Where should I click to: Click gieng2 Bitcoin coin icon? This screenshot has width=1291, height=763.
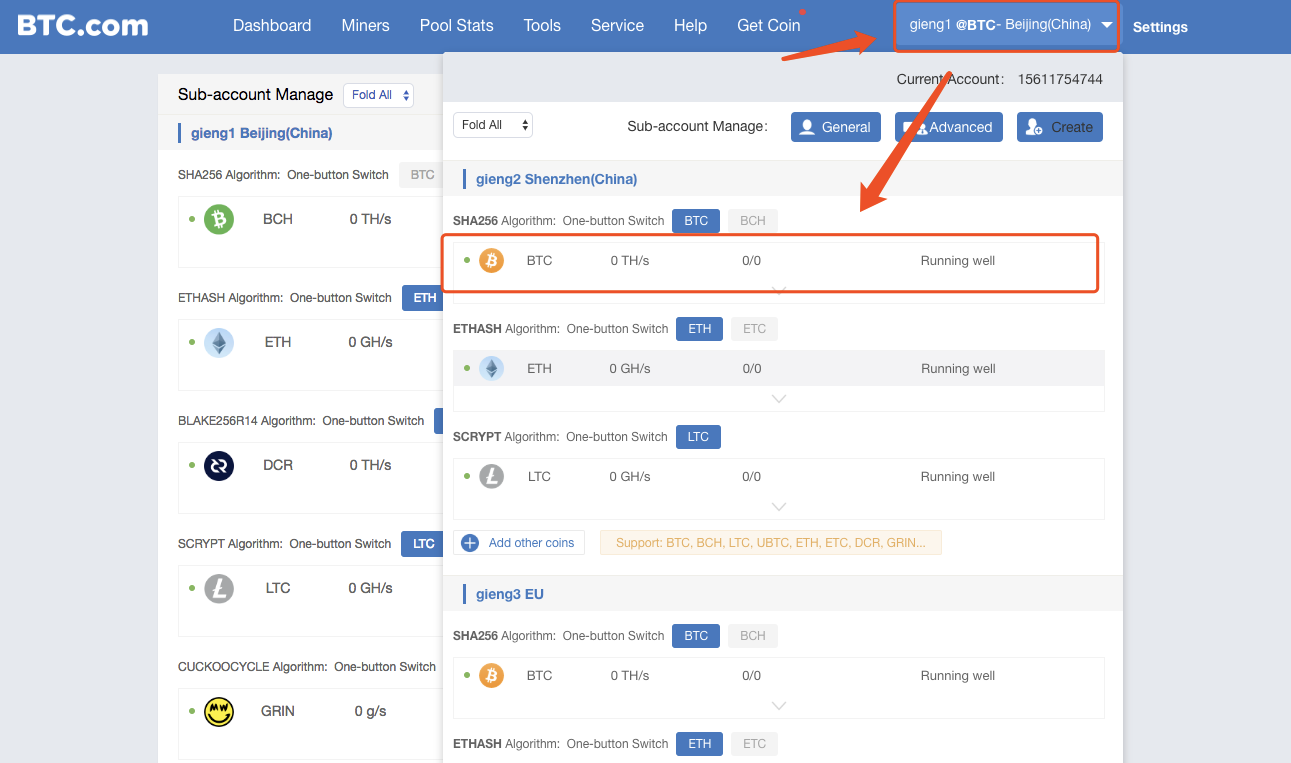pyautogui.click(x=491, y=261)
